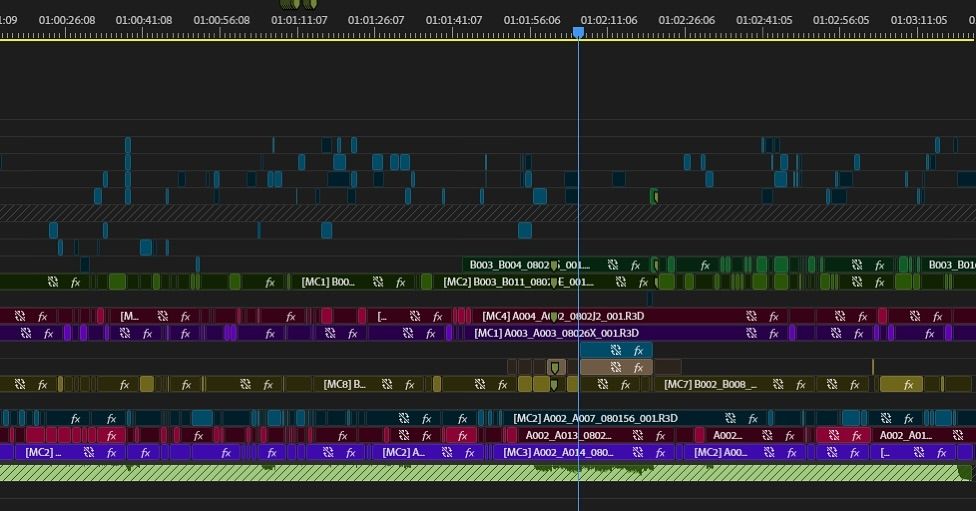Screen dimensions: 976x511
Task: Click fx badge on tan colored clip
Action: (x=639, y=368)
